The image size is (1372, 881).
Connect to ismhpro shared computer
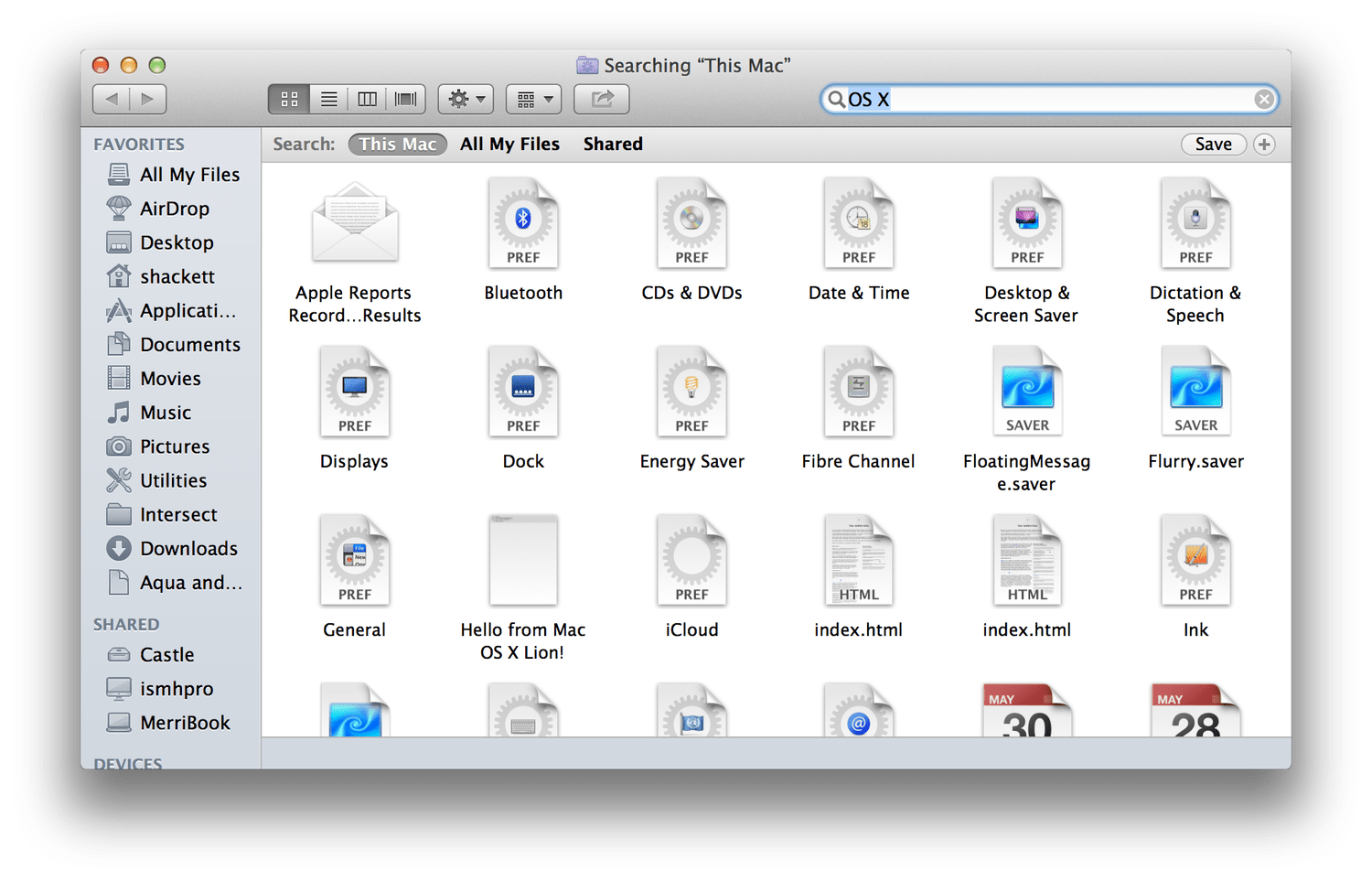point(160,688)
